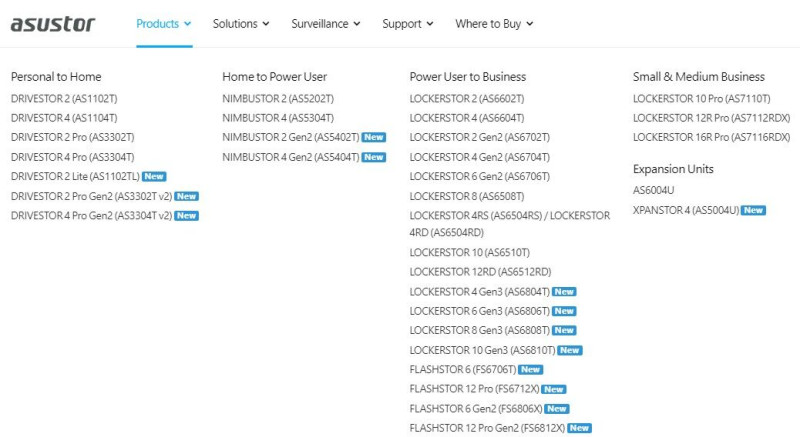Image resolution: width=800 pixels, height=437 pixels.
Task: Click the Expansion Units heading
Action: tap(673, 169)
